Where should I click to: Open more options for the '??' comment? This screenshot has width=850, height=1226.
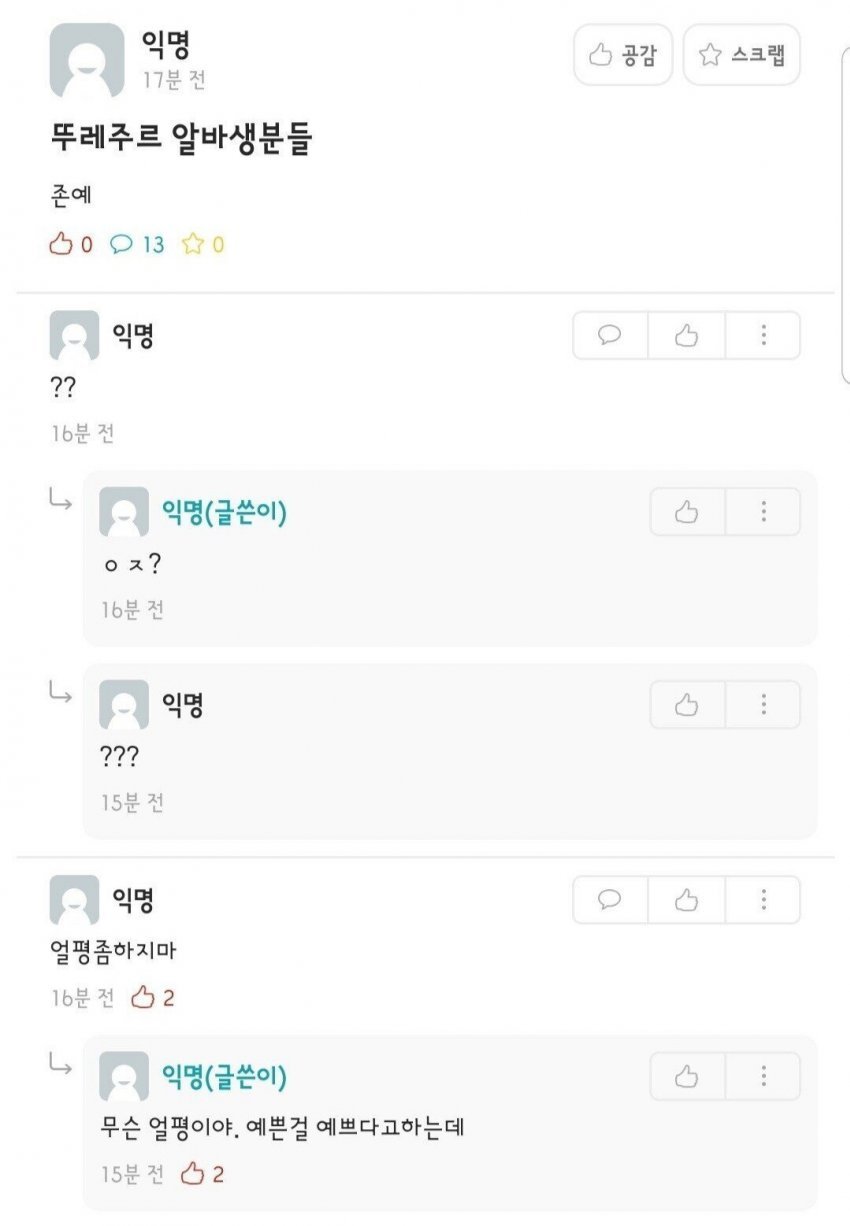(763, 335)
